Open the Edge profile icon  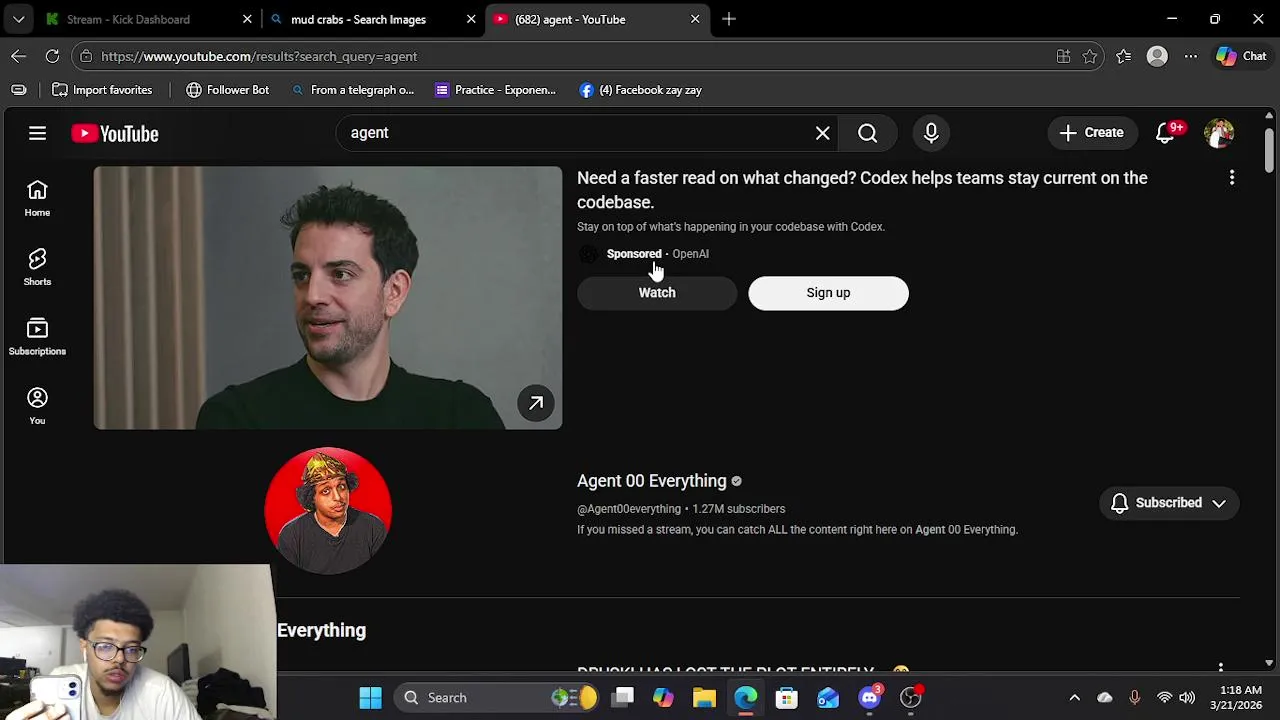coord(1157,56)
